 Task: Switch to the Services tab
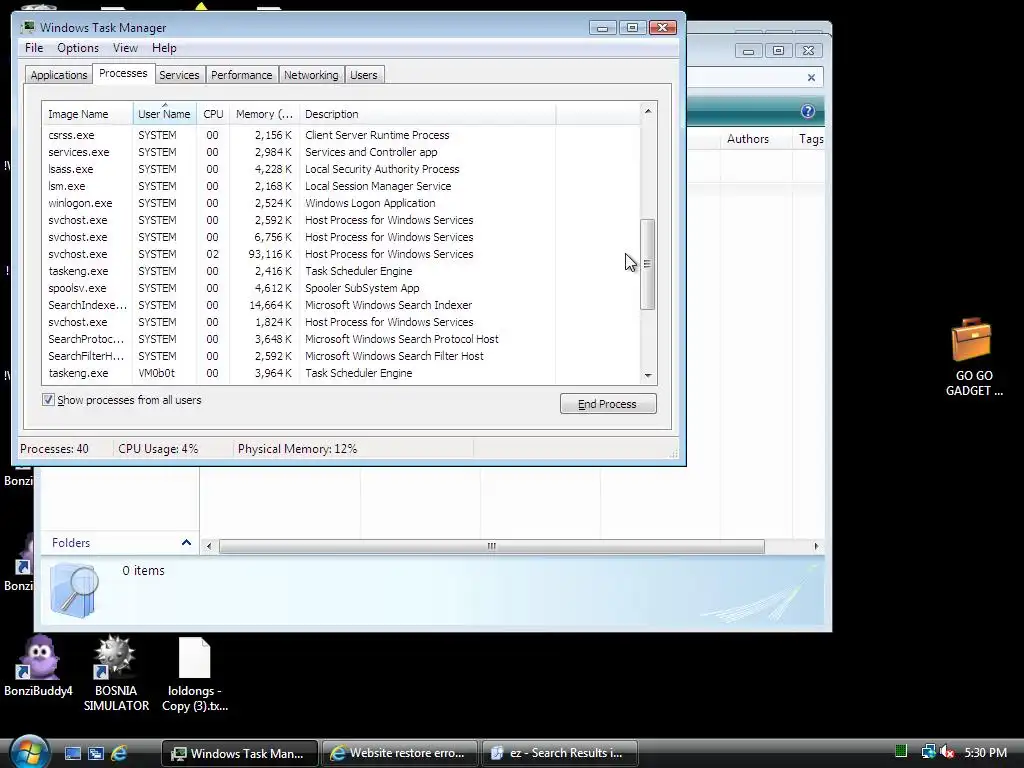click(x=179, y=75)
